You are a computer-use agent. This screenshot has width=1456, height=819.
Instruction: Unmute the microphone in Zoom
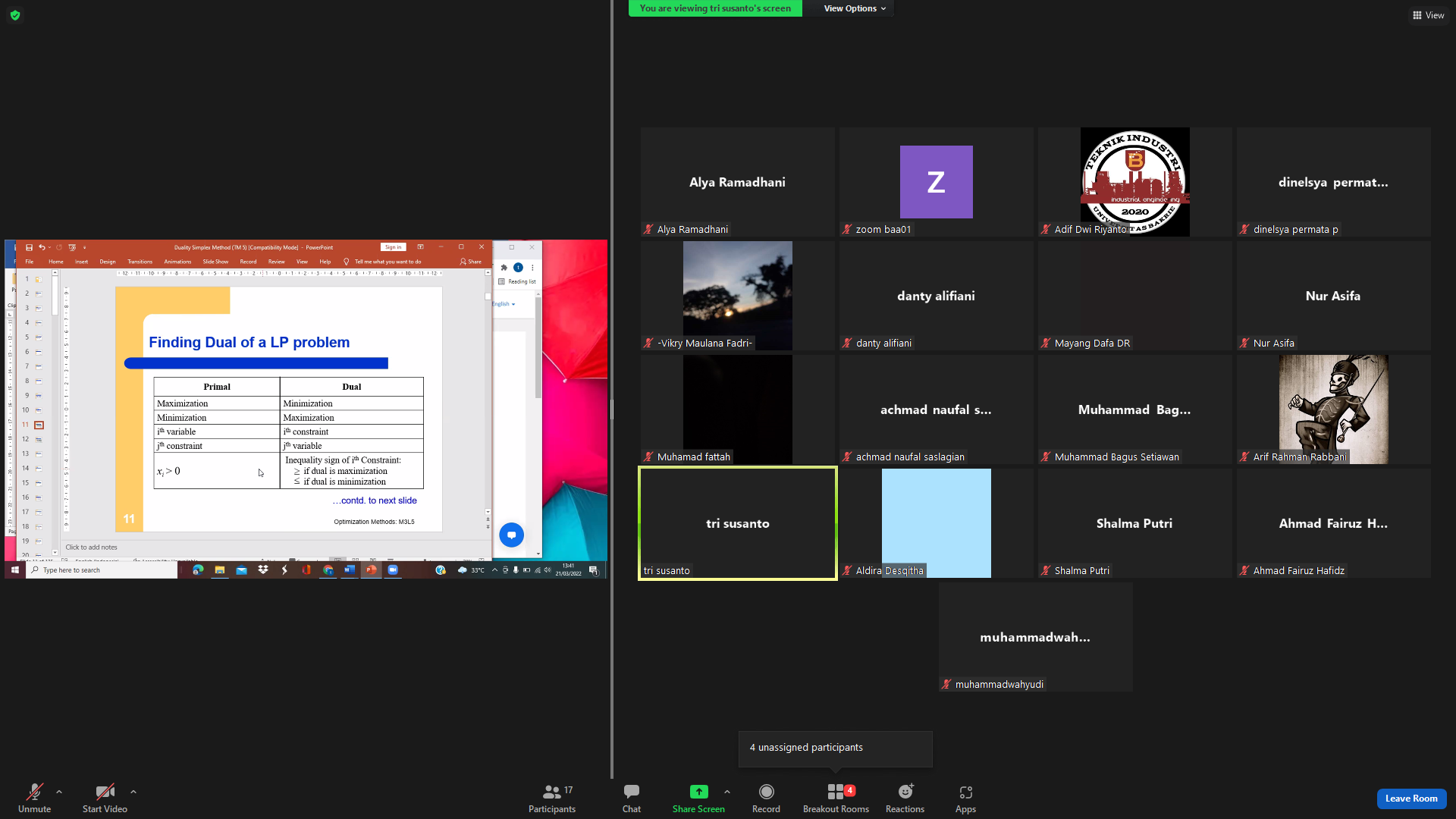pyautogui.click(x=34, y=798)
